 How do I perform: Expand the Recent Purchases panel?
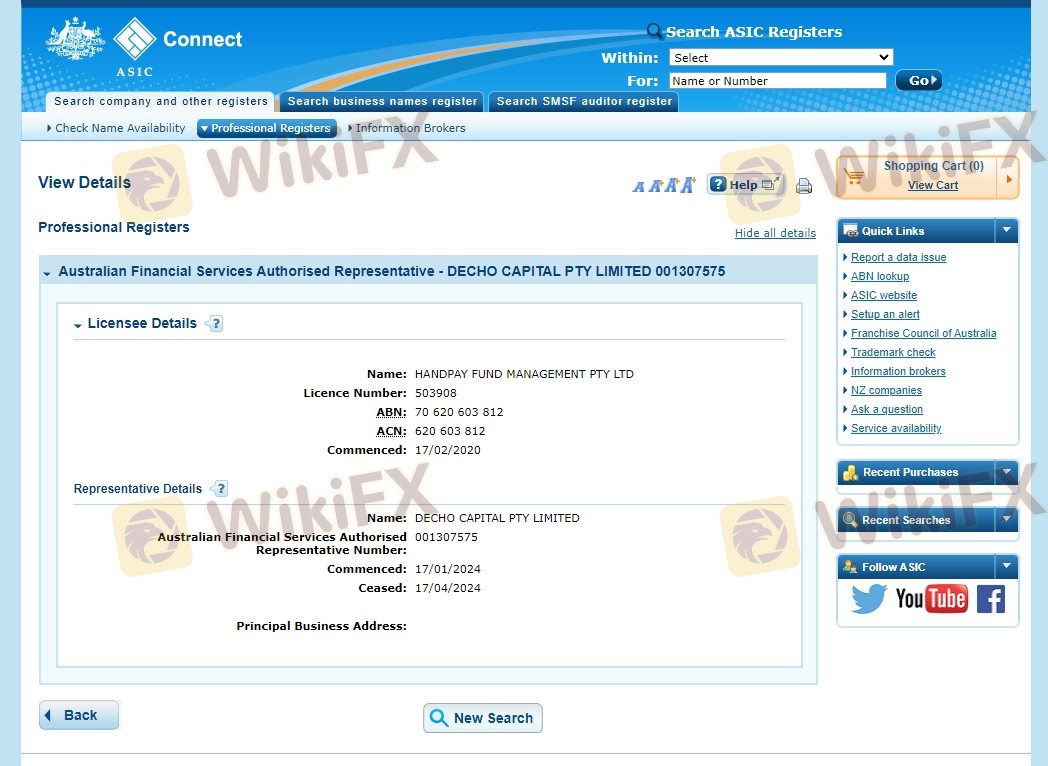1006,472
